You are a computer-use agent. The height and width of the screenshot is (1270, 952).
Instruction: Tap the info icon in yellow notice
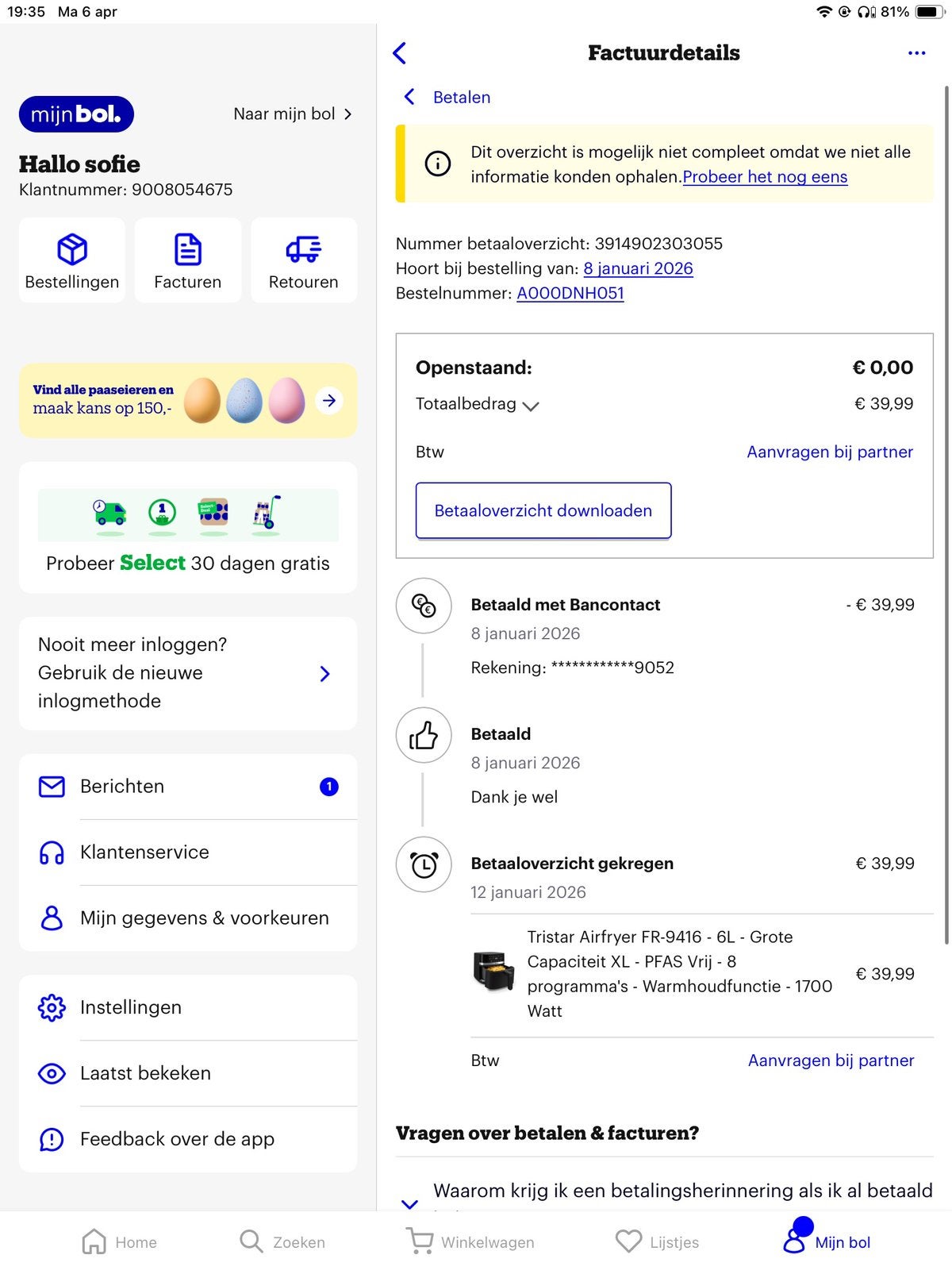pyautogui.click(x=438, y=164)
